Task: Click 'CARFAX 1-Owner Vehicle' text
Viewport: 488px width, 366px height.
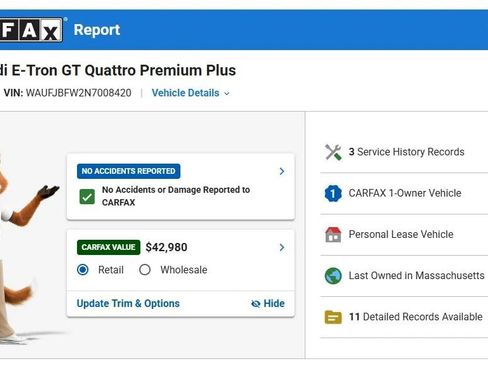Action: pyautogui.click(x=405, y=193)
